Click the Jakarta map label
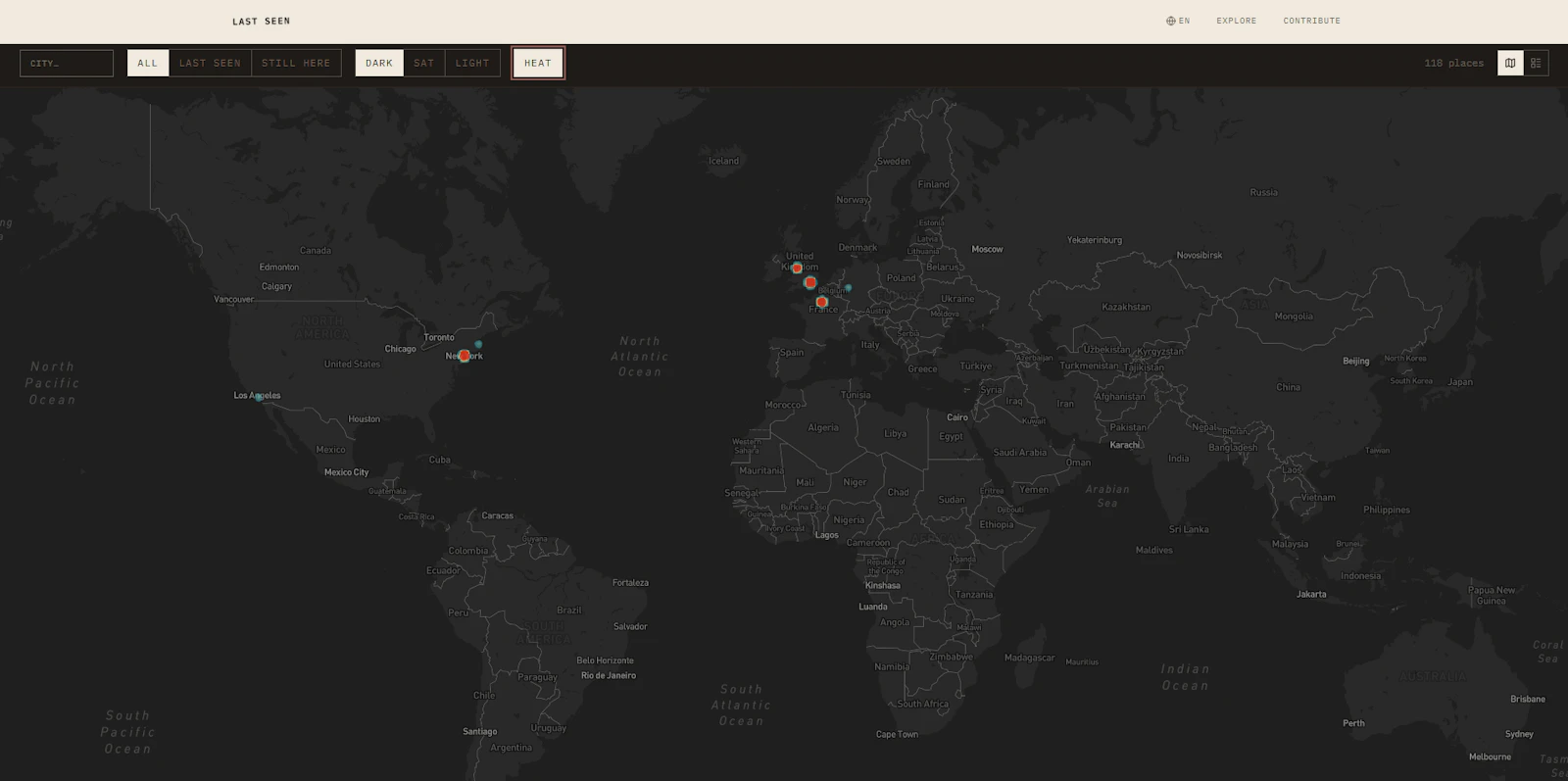The image size is (1568, 781). [1311, 594]
